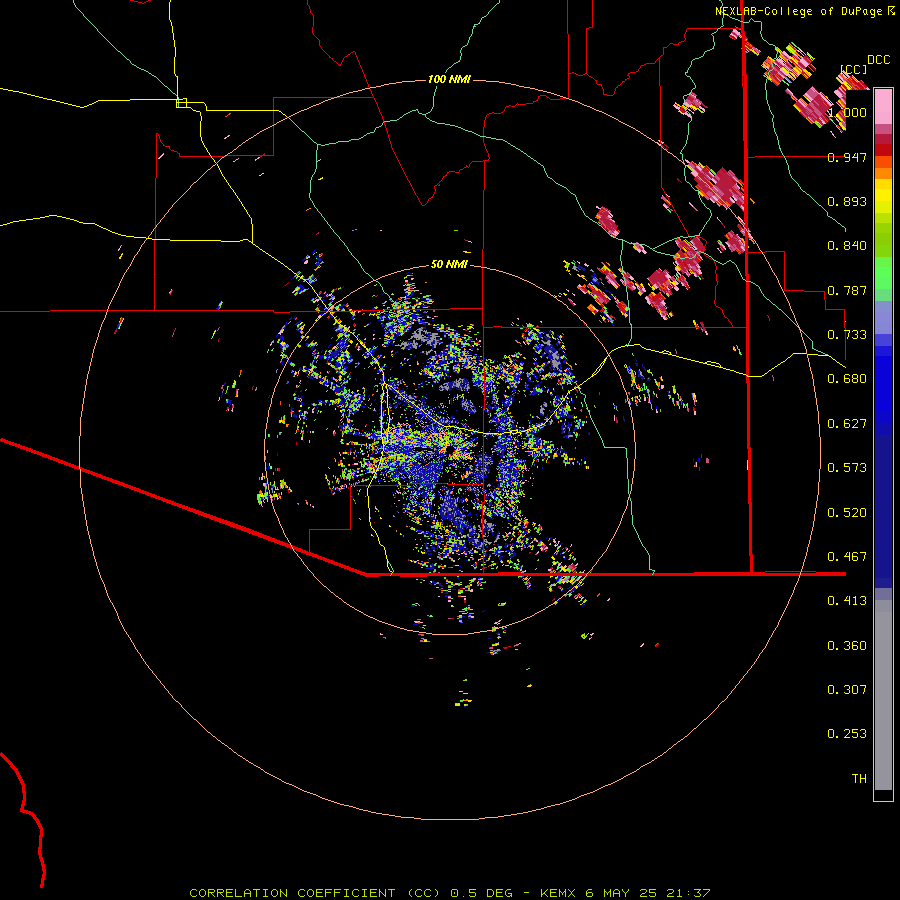Click the Correlation Coefficient product caption
The width and height of the screenshot is (900, 900).
pos(450,893)
